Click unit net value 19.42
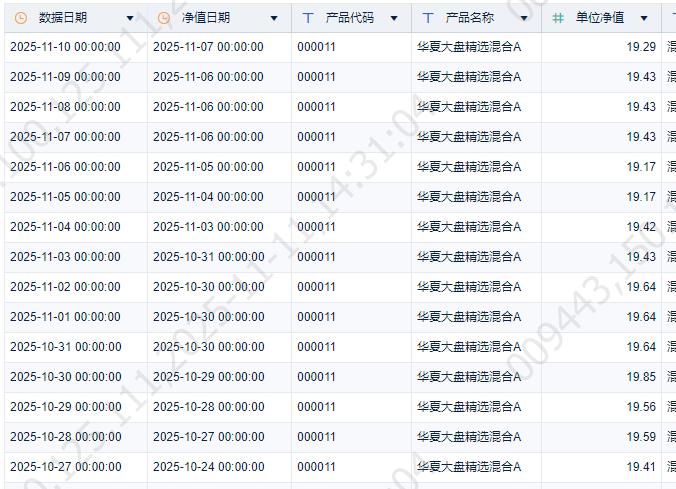 (641, 227)
